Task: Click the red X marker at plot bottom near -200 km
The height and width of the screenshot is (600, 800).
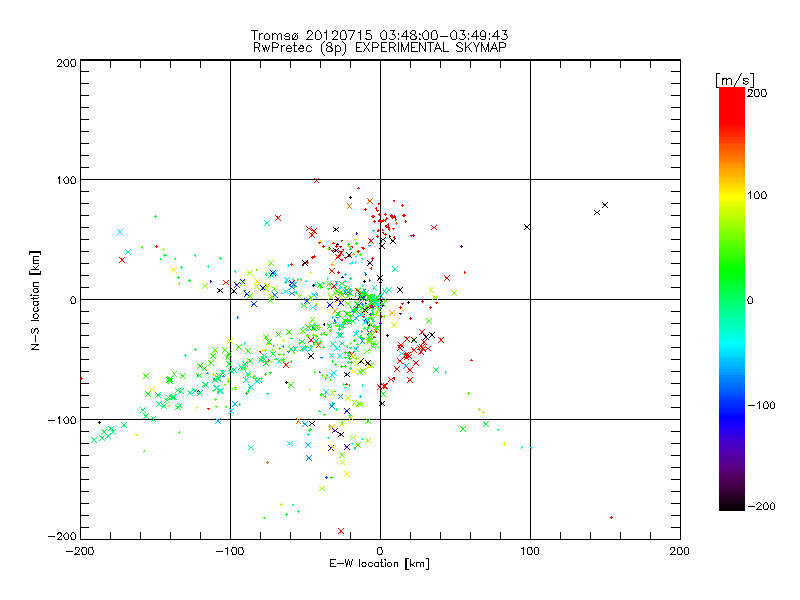Action: pyautogui.click(x=341, y=531)
